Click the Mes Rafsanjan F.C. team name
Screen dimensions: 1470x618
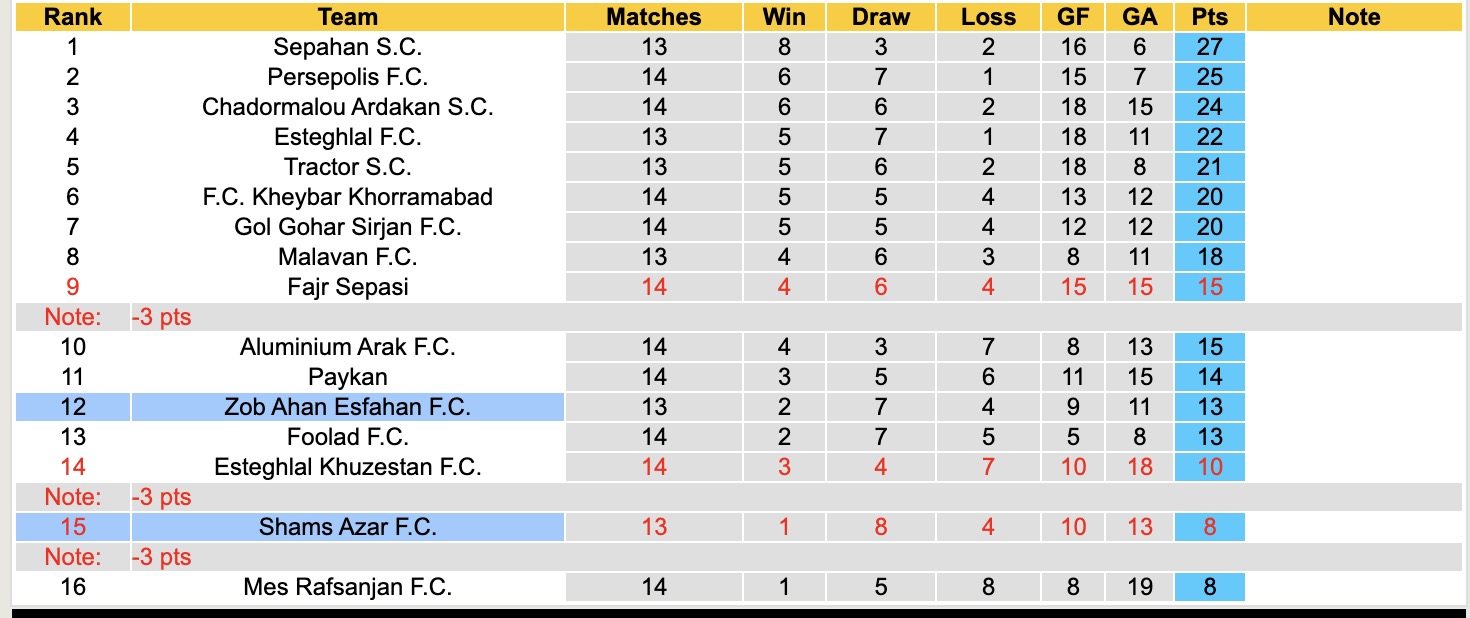pos(348,587)
